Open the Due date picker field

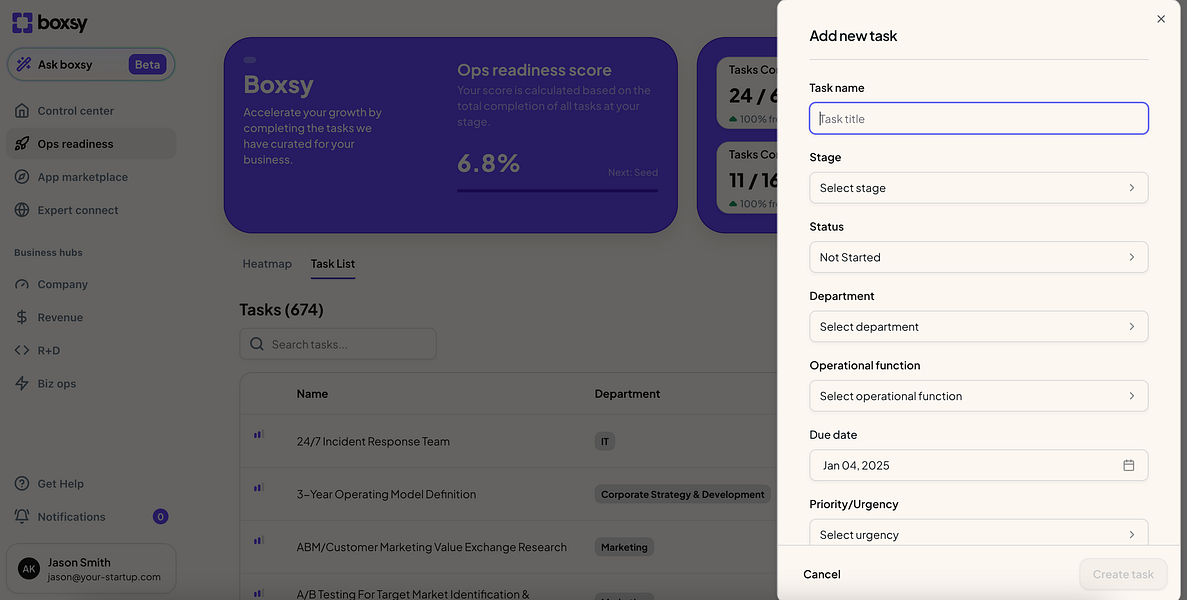pos(979,465)
